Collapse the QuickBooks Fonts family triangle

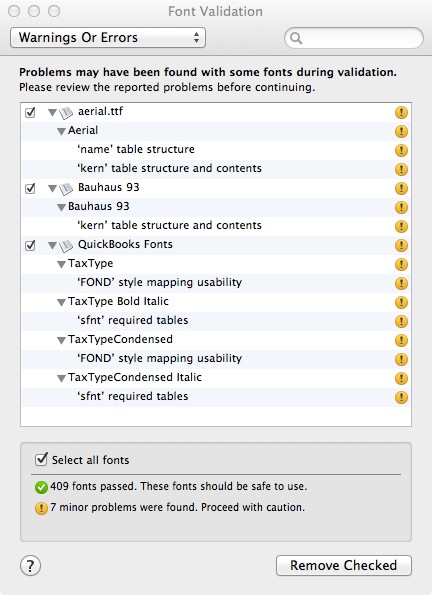tap(52, 246)
